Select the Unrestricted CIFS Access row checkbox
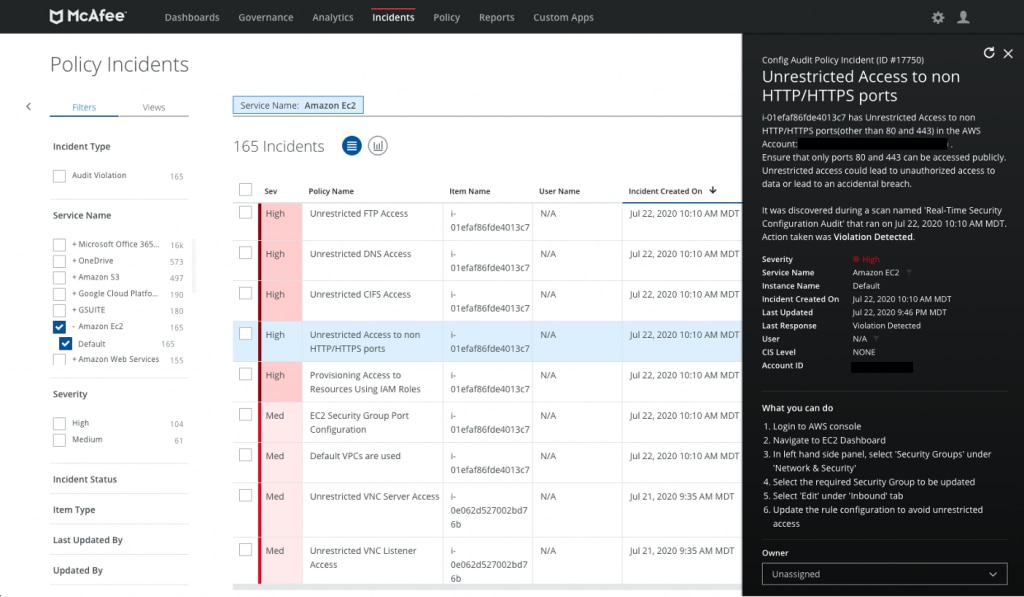This screenshot has height=597, width=1024. (246, 293)
